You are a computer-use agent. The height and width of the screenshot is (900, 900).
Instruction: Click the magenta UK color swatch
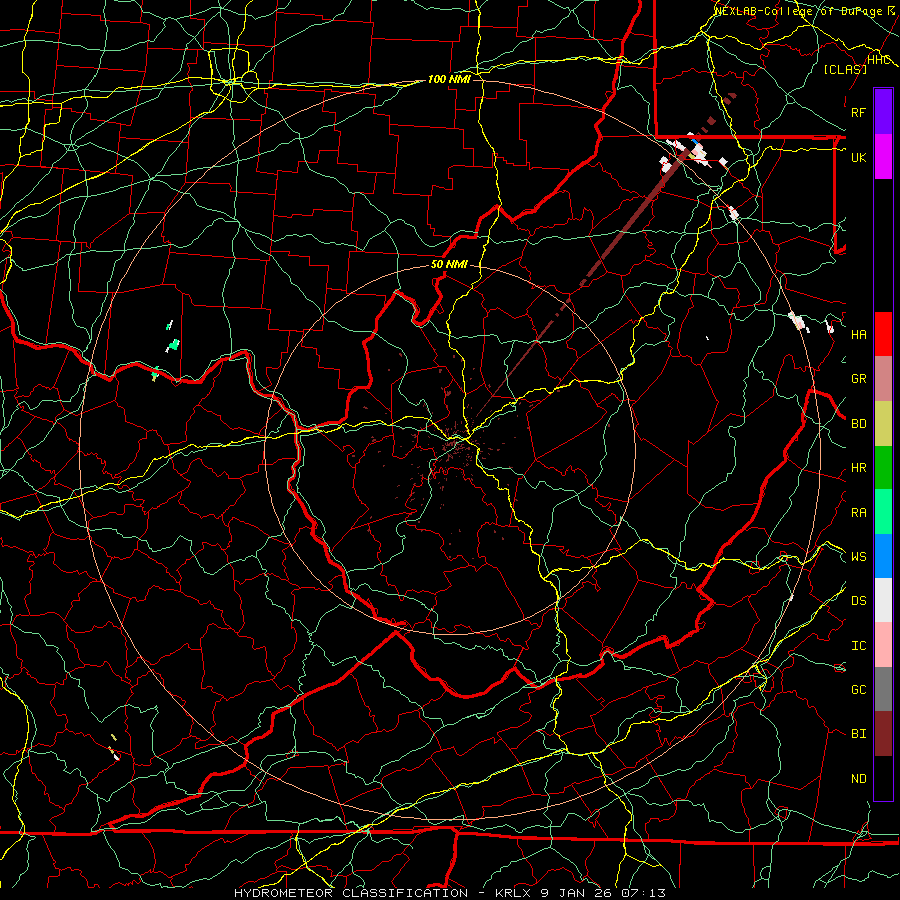(883, 157)
